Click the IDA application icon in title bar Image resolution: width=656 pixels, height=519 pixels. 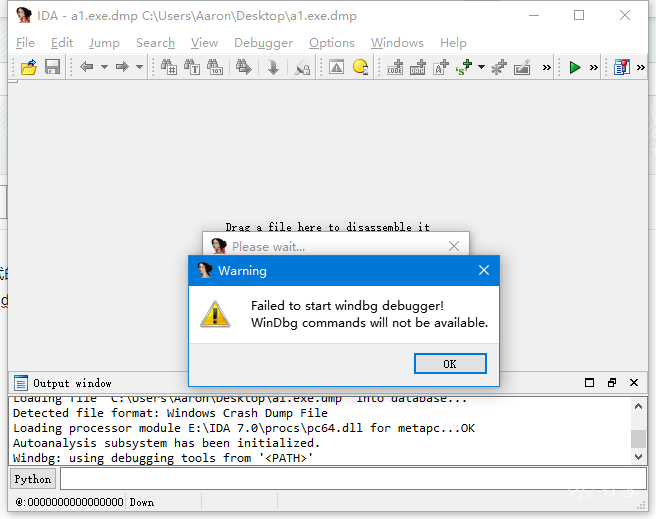[24, 15]
